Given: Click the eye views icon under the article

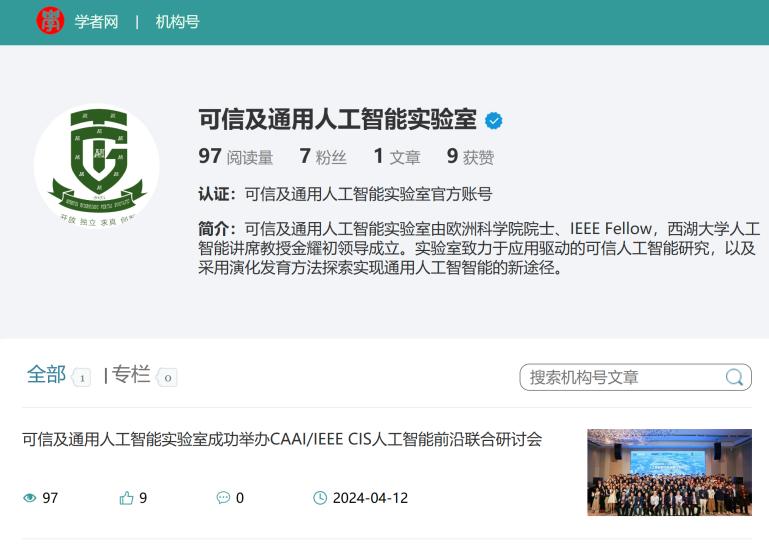Looking at the screenshot, I should (30, 498).
